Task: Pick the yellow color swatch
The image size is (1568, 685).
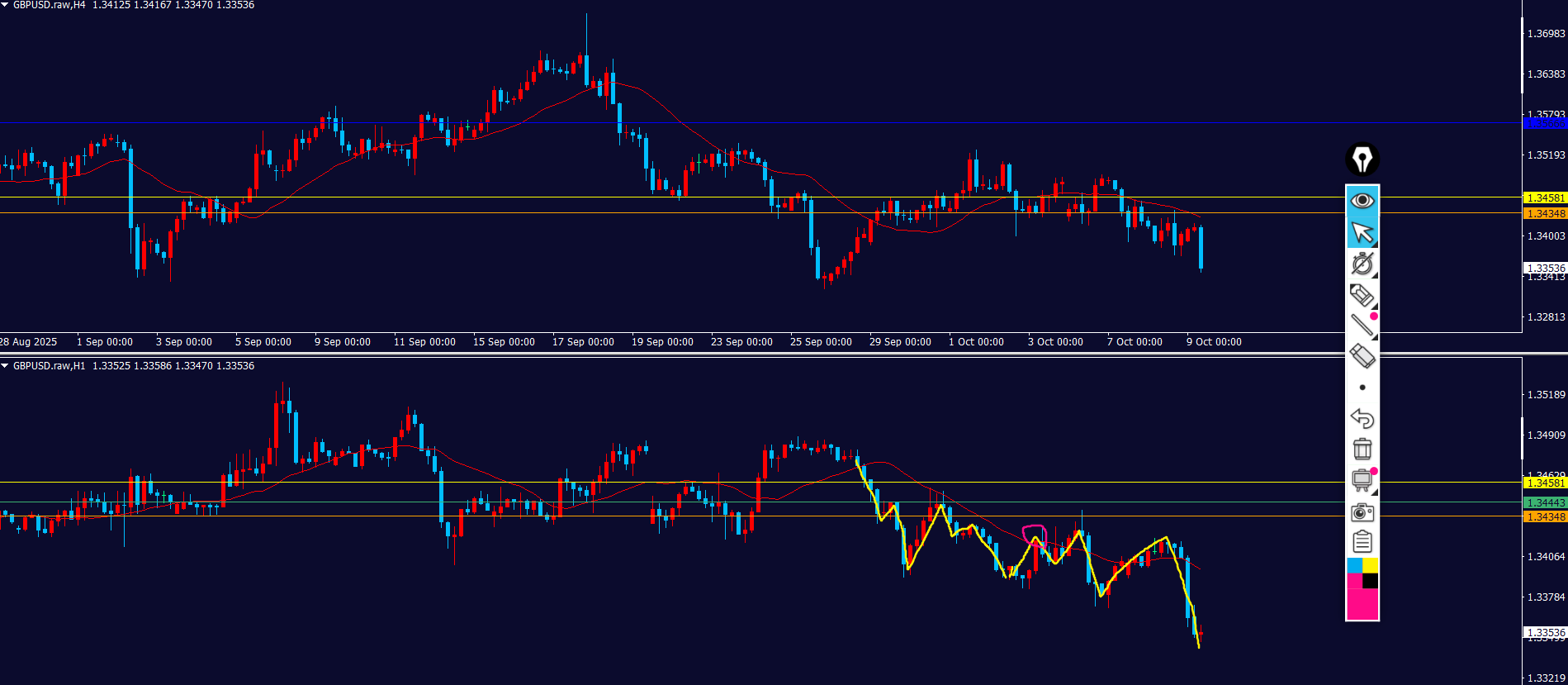Action: [1370, 565]
